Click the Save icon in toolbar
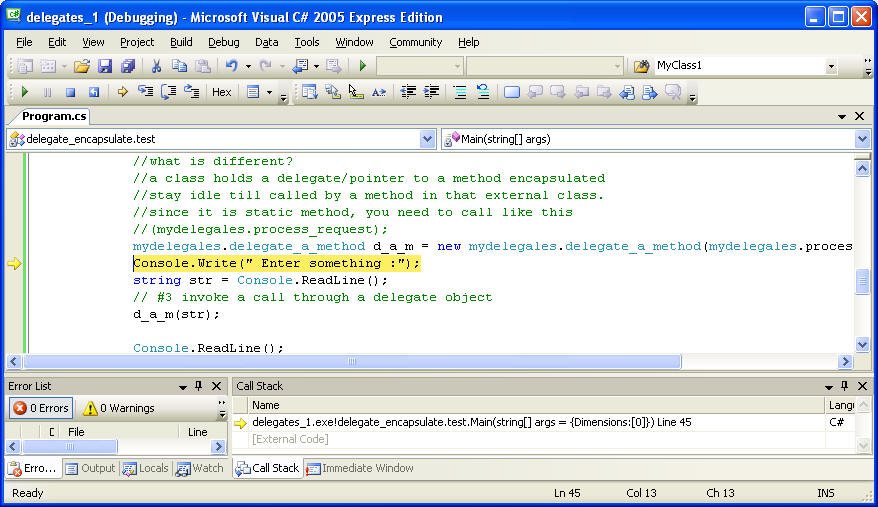 (105, 66)
